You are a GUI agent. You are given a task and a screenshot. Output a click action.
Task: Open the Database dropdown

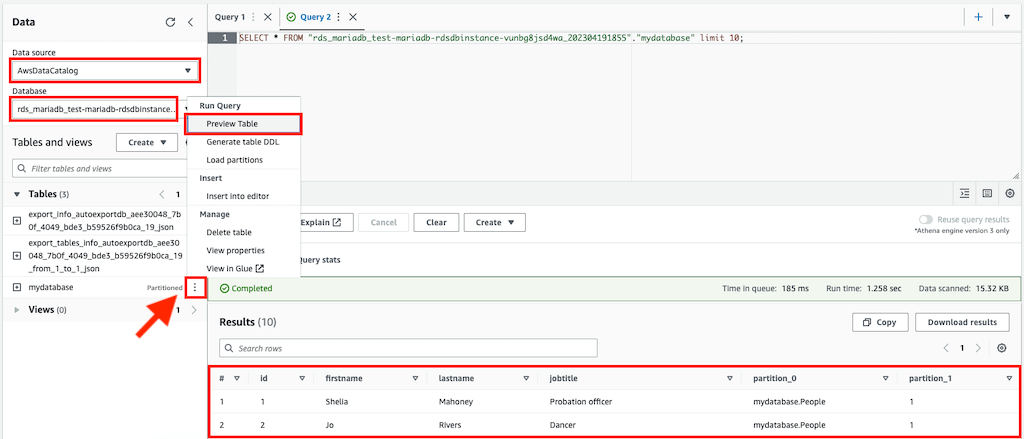pyautogui.click(x=94, y=109)
